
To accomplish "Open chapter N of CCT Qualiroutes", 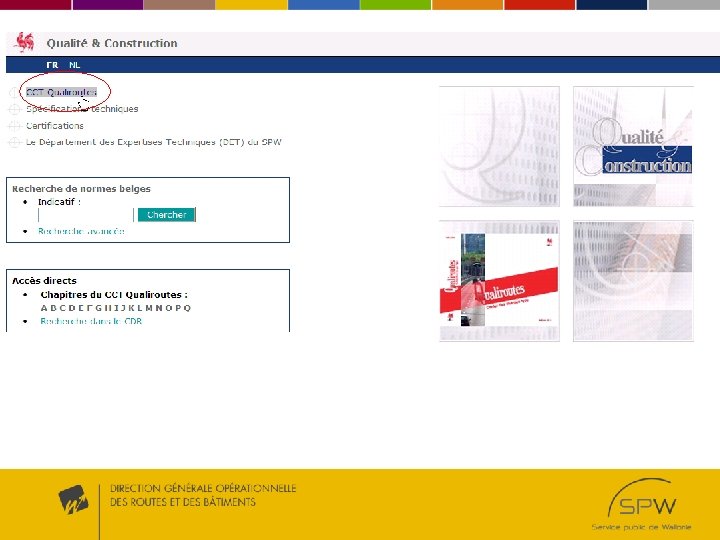I will pos(159,308).
